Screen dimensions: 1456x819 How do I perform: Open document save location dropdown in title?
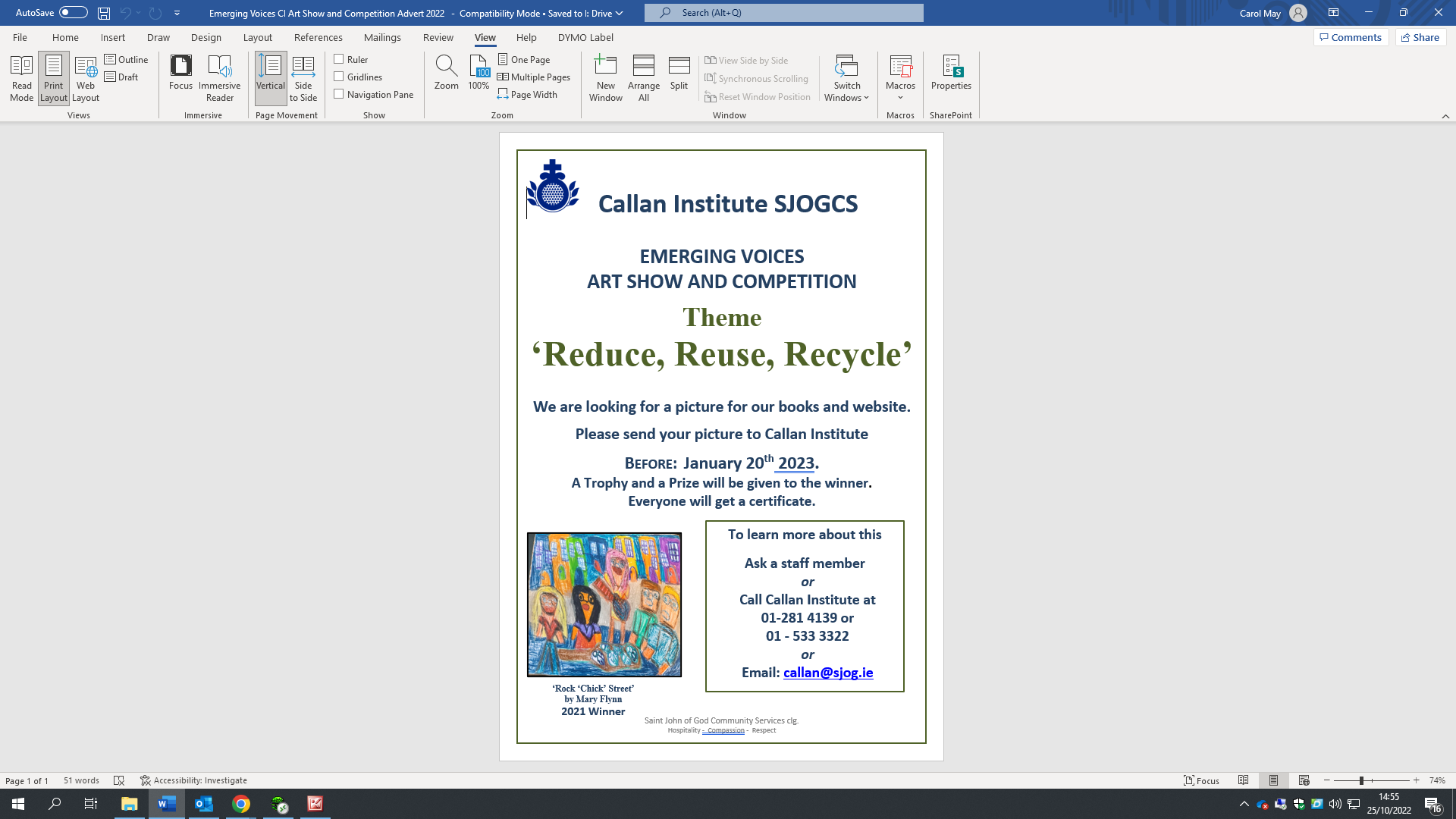click(x=619, y=13)
